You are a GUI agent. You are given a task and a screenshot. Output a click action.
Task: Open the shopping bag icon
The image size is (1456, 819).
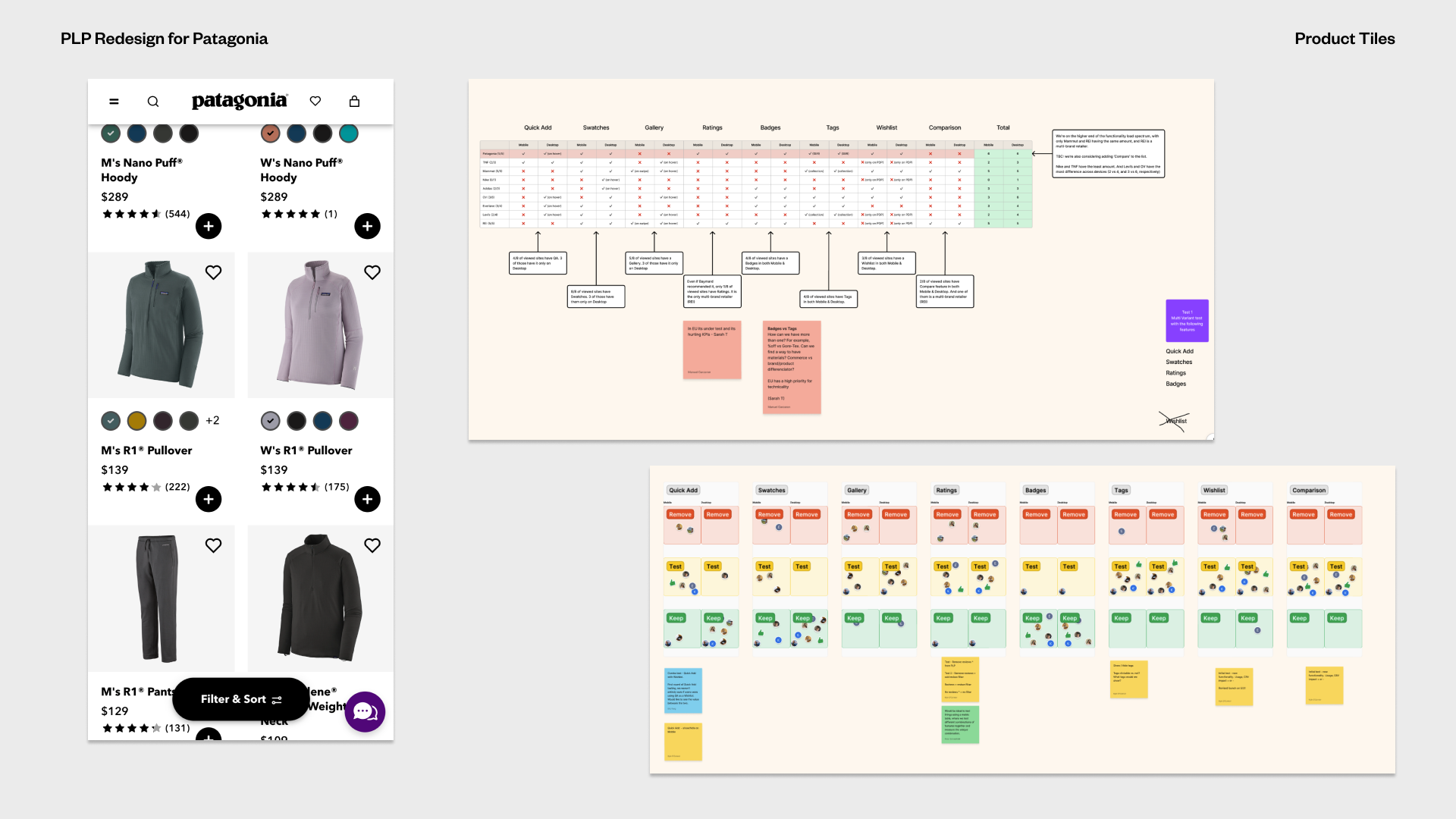click(354, 101)
